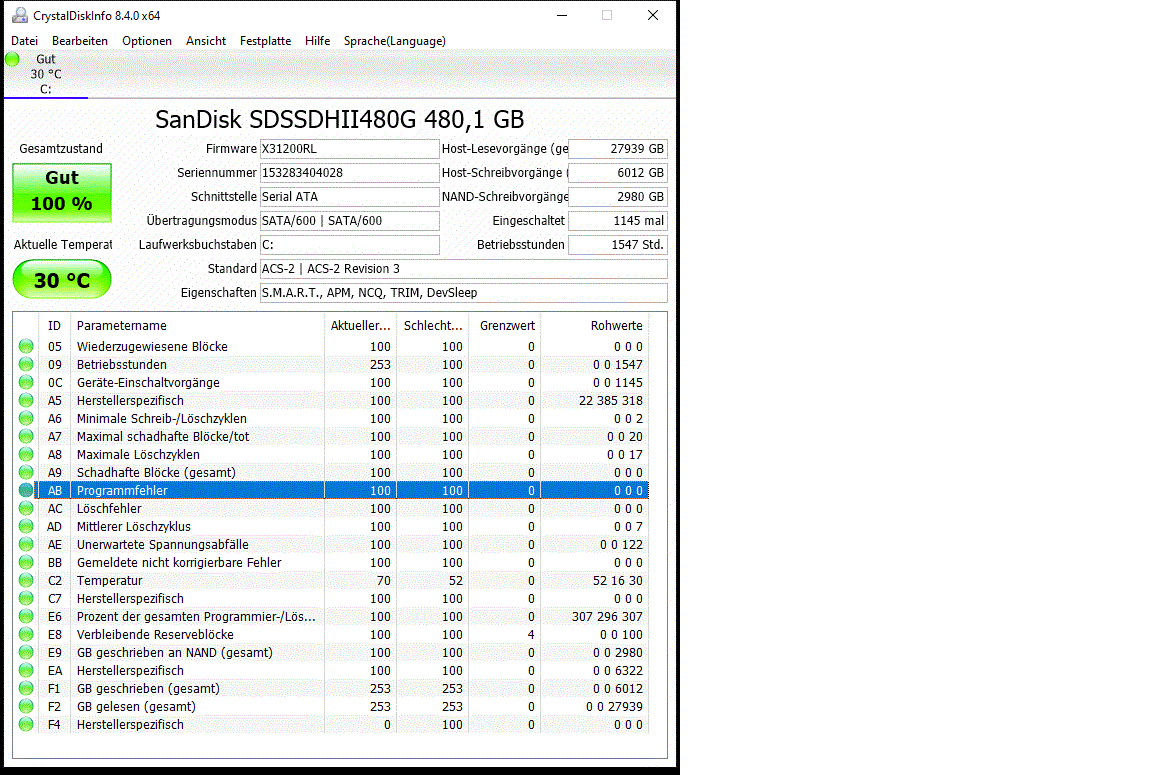Select the Löschfehler parameter name
The width and height of the screenshot is (1152, 775).
(109, 508)
